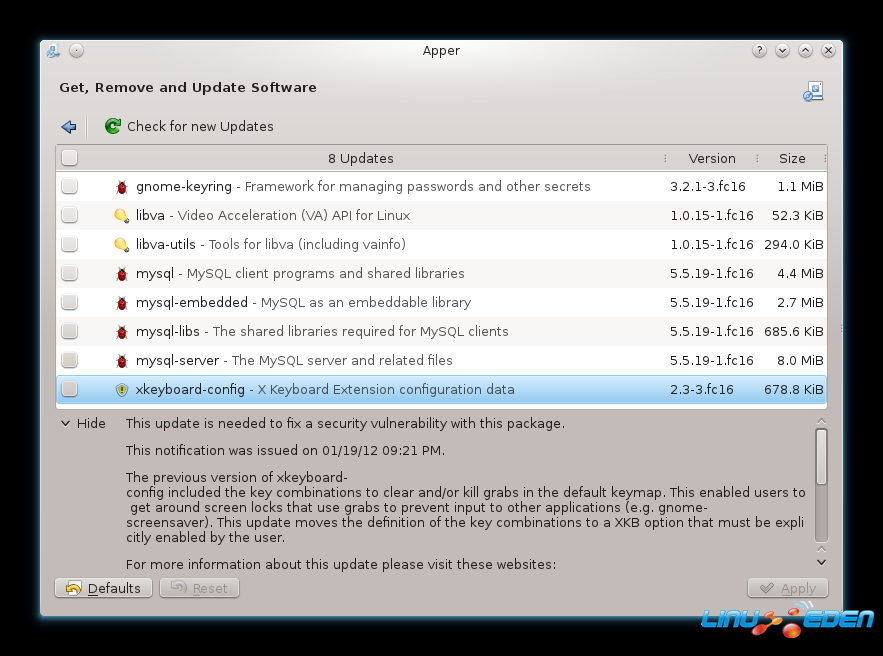Click the security shield icon beside xkeyboard-config
This screenshot has height=656, width=883.
coord(122,390)
